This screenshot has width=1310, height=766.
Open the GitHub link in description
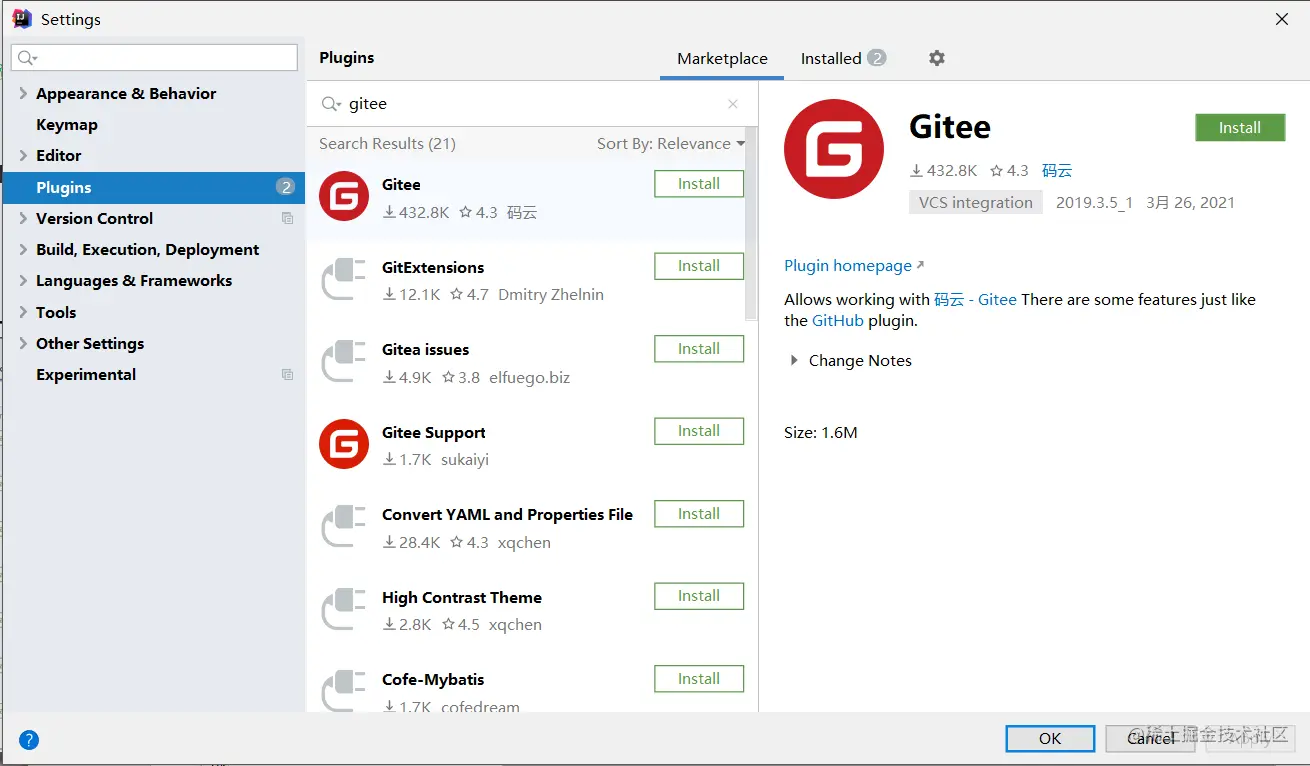click(838, 321)
